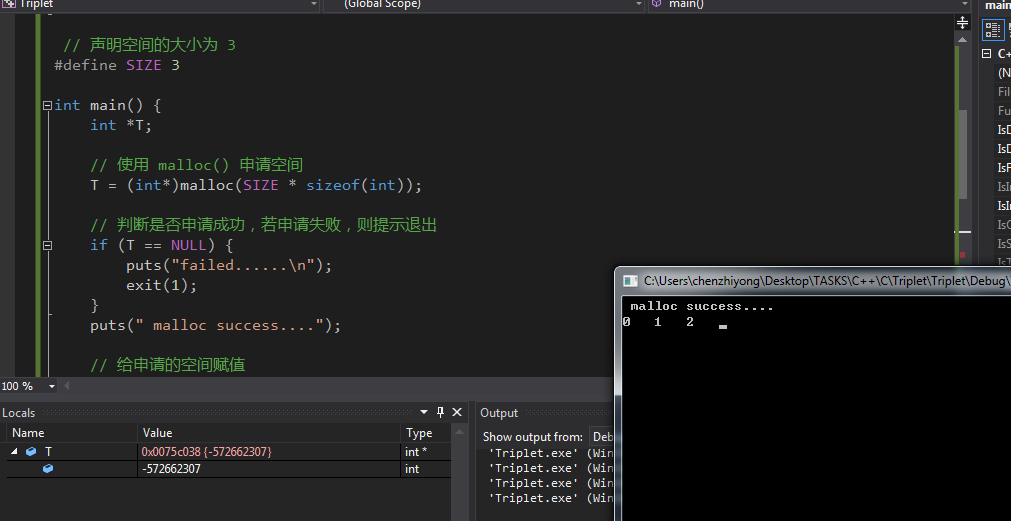
Task: Click the variable cube icon beside T
Action: tap(31, 452)
